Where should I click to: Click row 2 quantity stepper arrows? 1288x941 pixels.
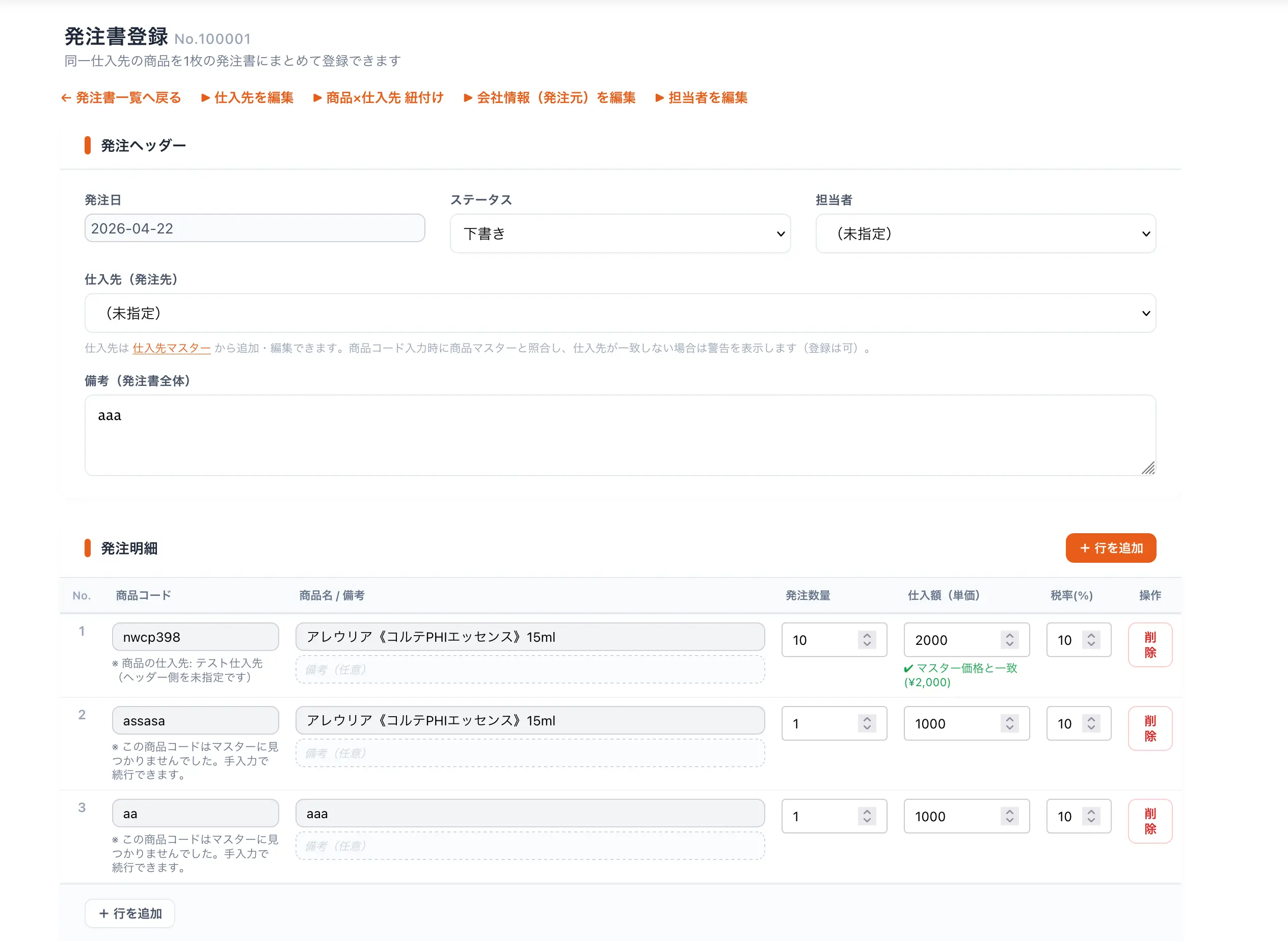[867, 723]
